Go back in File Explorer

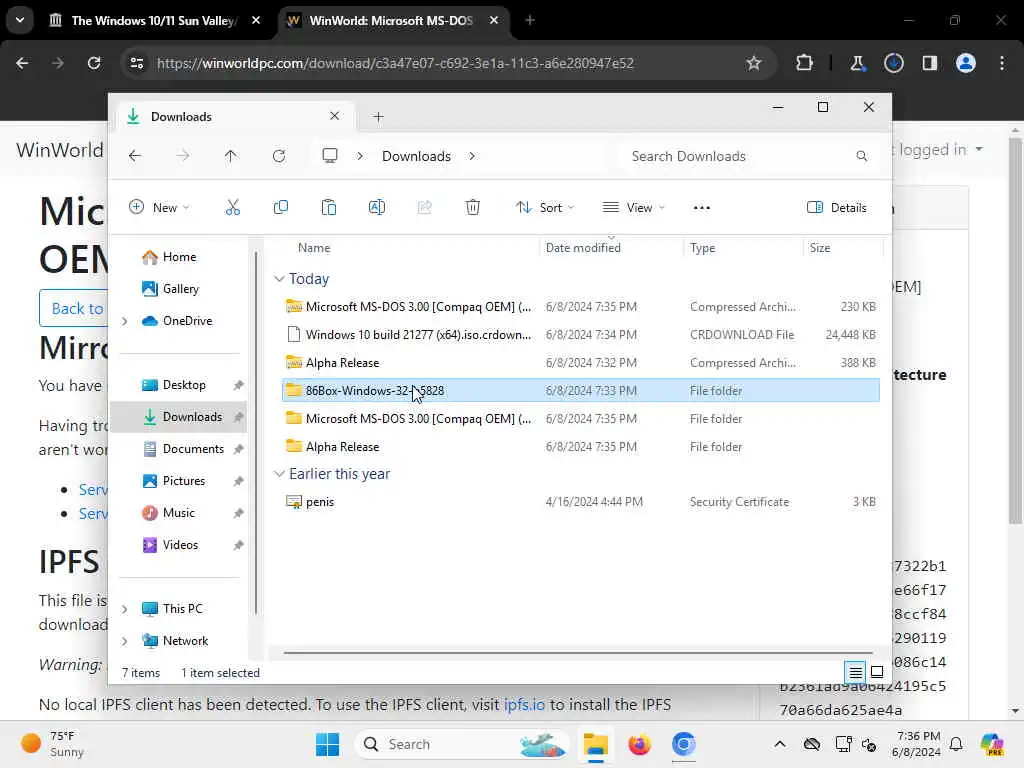[135, 156]
